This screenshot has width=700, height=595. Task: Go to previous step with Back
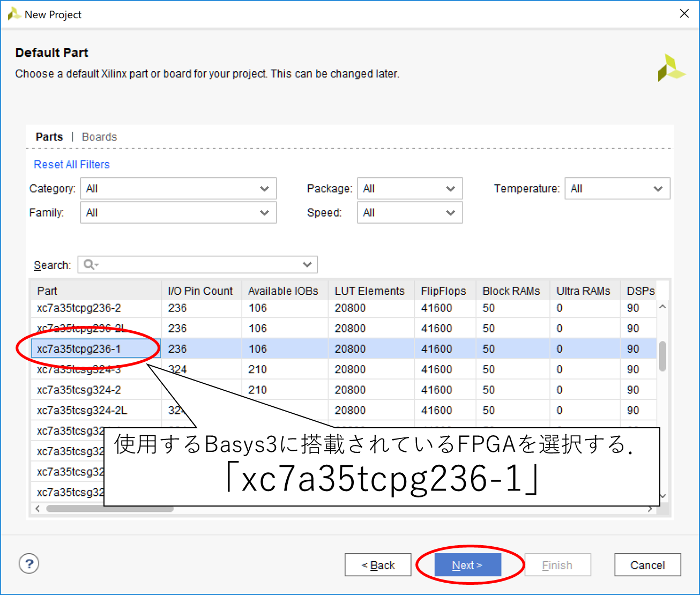point(378,565)
